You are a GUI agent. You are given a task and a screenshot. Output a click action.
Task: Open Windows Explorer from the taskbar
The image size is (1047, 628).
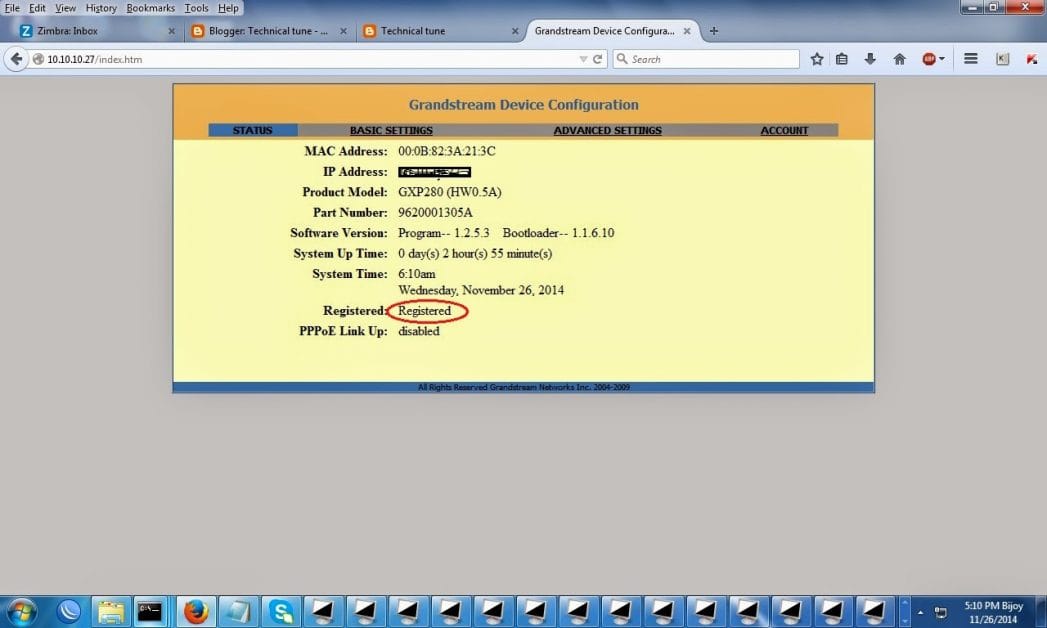coord(110,611)
